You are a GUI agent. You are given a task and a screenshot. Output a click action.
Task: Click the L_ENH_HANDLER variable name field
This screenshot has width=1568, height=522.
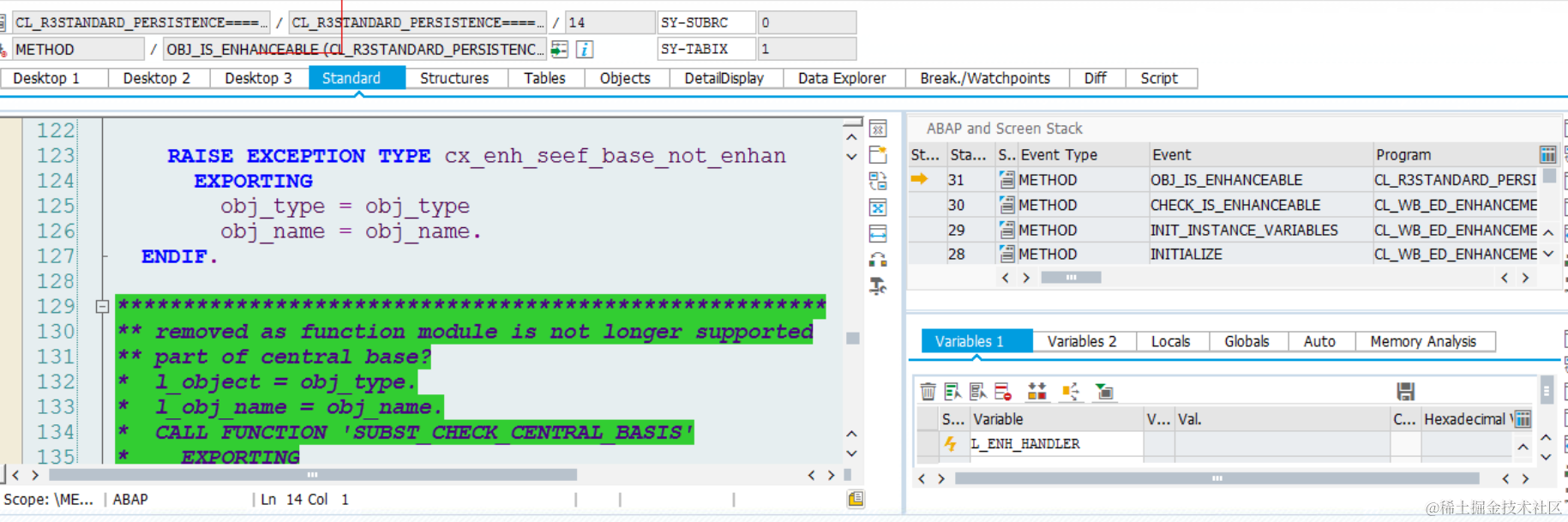(x=1056, y=444)
